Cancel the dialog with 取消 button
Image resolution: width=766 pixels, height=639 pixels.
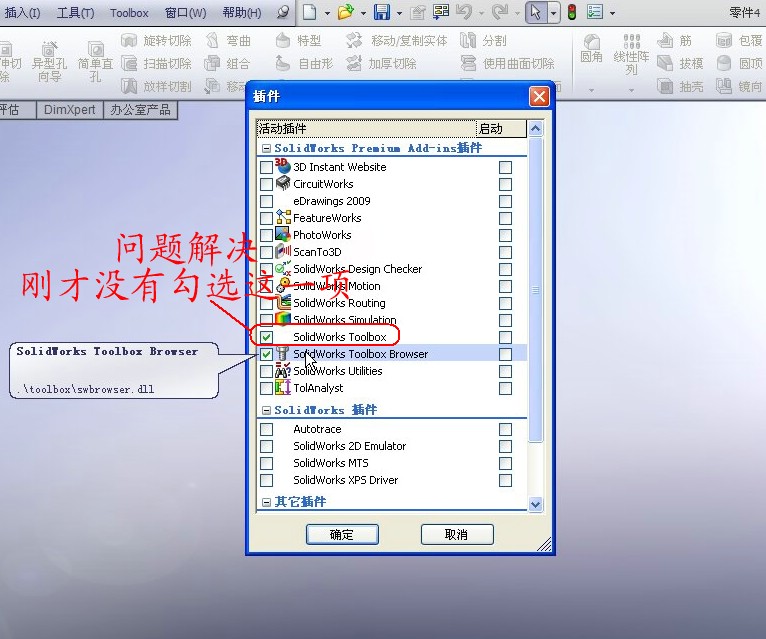pos(457,534)
